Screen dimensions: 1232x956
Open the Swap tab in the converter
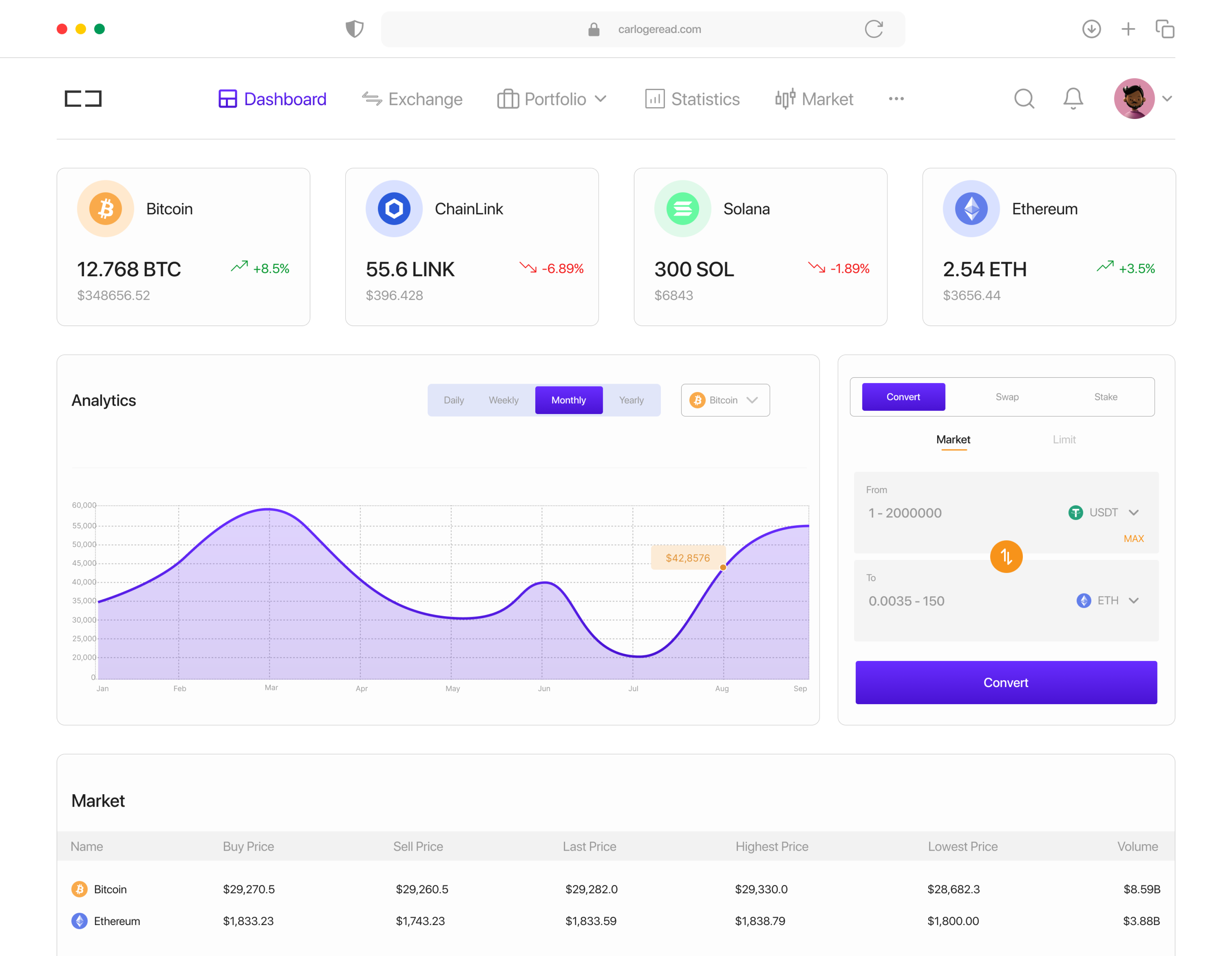coord(1007,397)
